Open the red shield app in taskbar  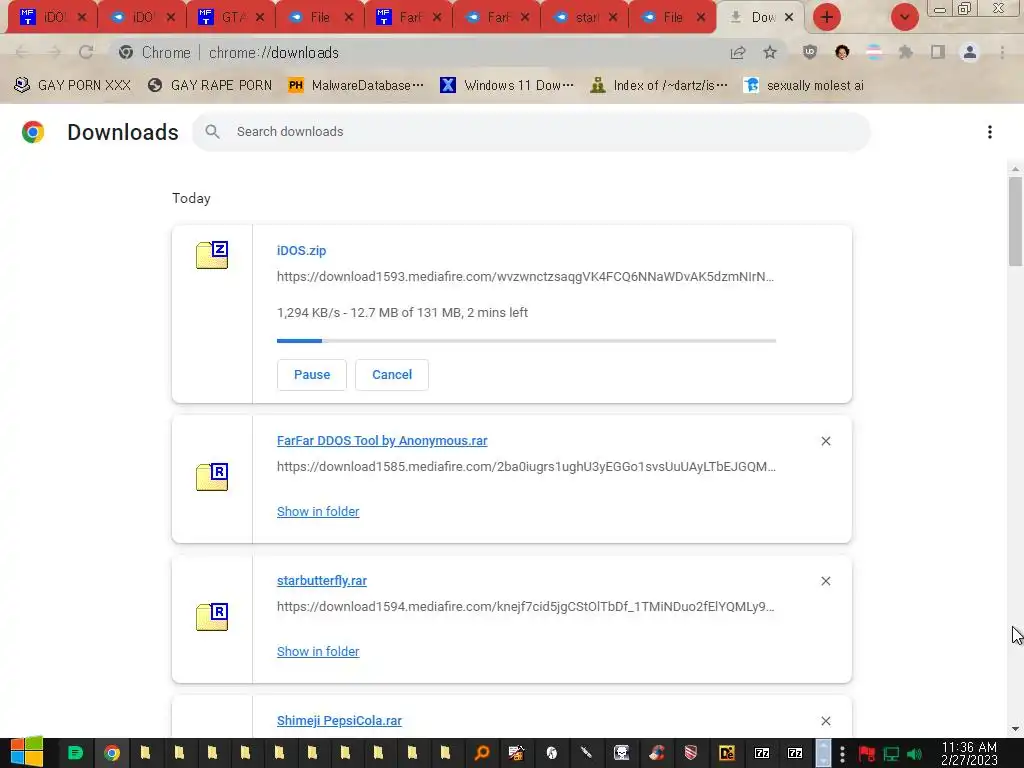(x=691, y=753)
